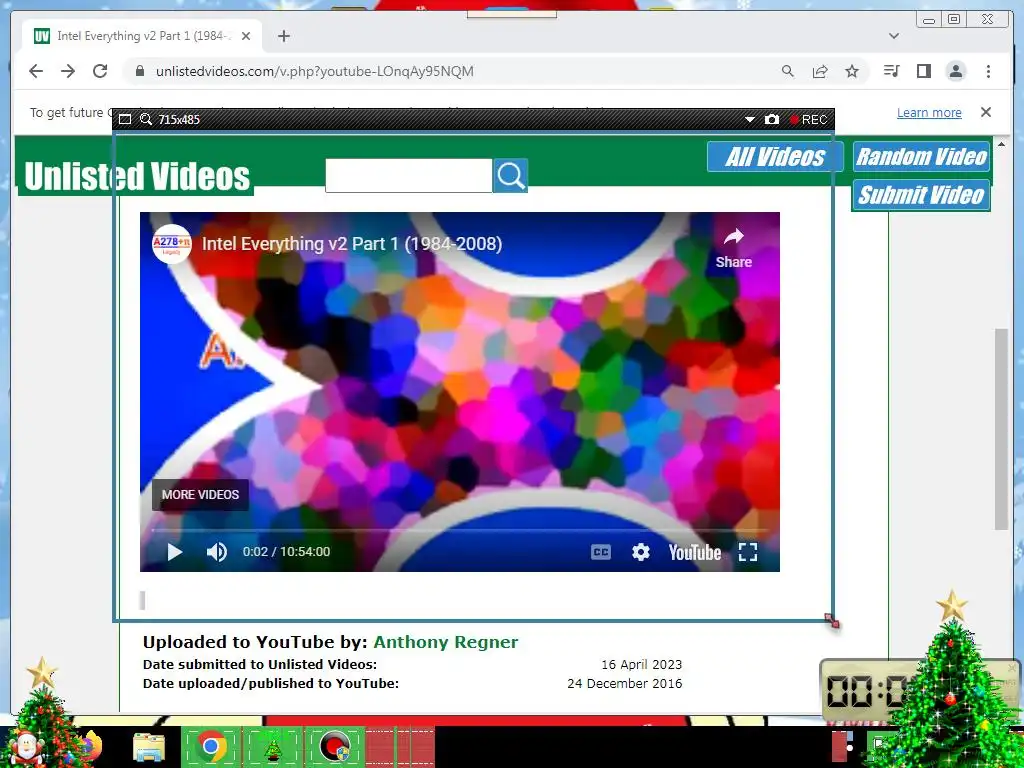Seek on the video progress bar
This screenshot has height=768, width=1024.
coord(460,530)
